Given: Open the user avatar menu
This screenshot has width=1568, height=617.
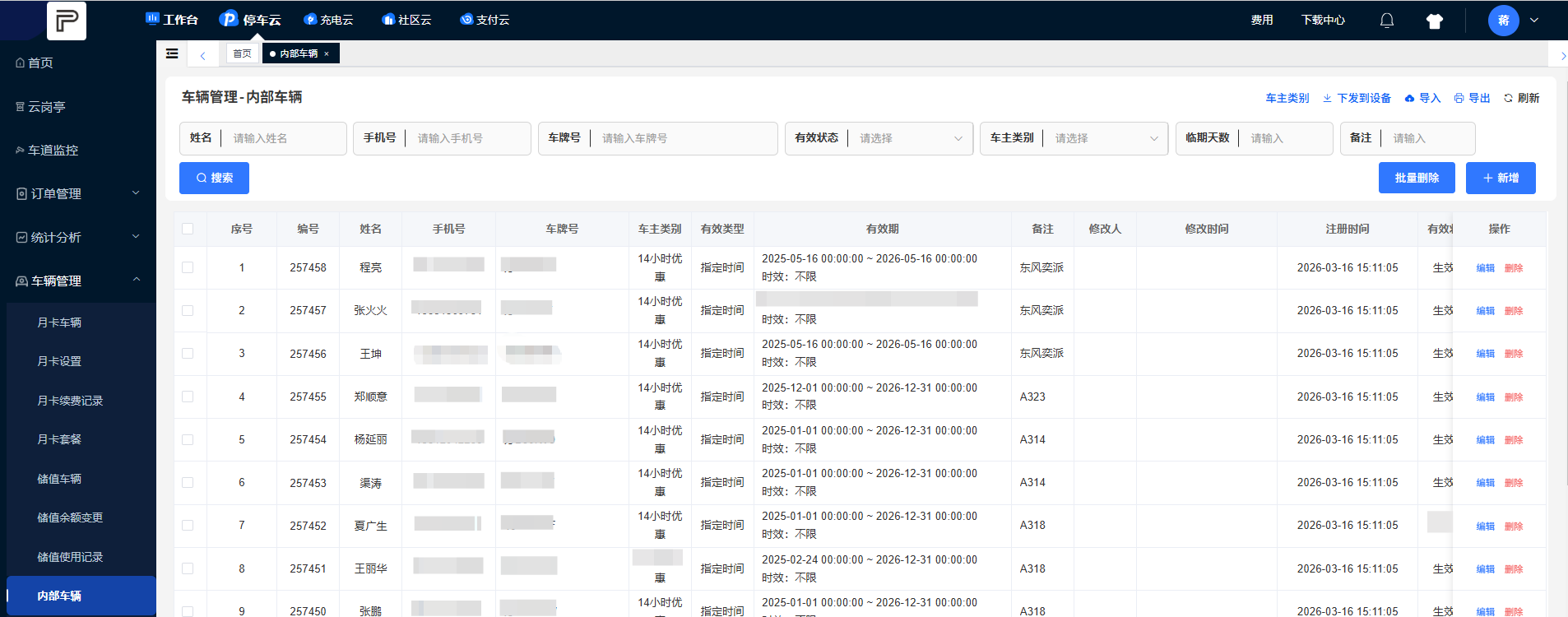Looking at the screenshot, I should click(1503, 21).
